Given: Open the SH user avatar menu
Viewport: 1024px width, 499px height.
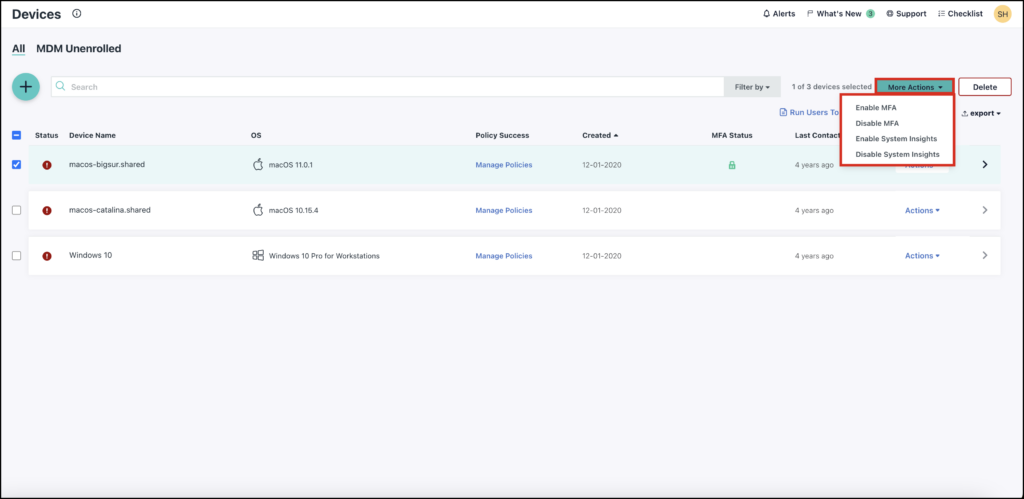Looking at the screenshot, I should [x=1002, y=14].
